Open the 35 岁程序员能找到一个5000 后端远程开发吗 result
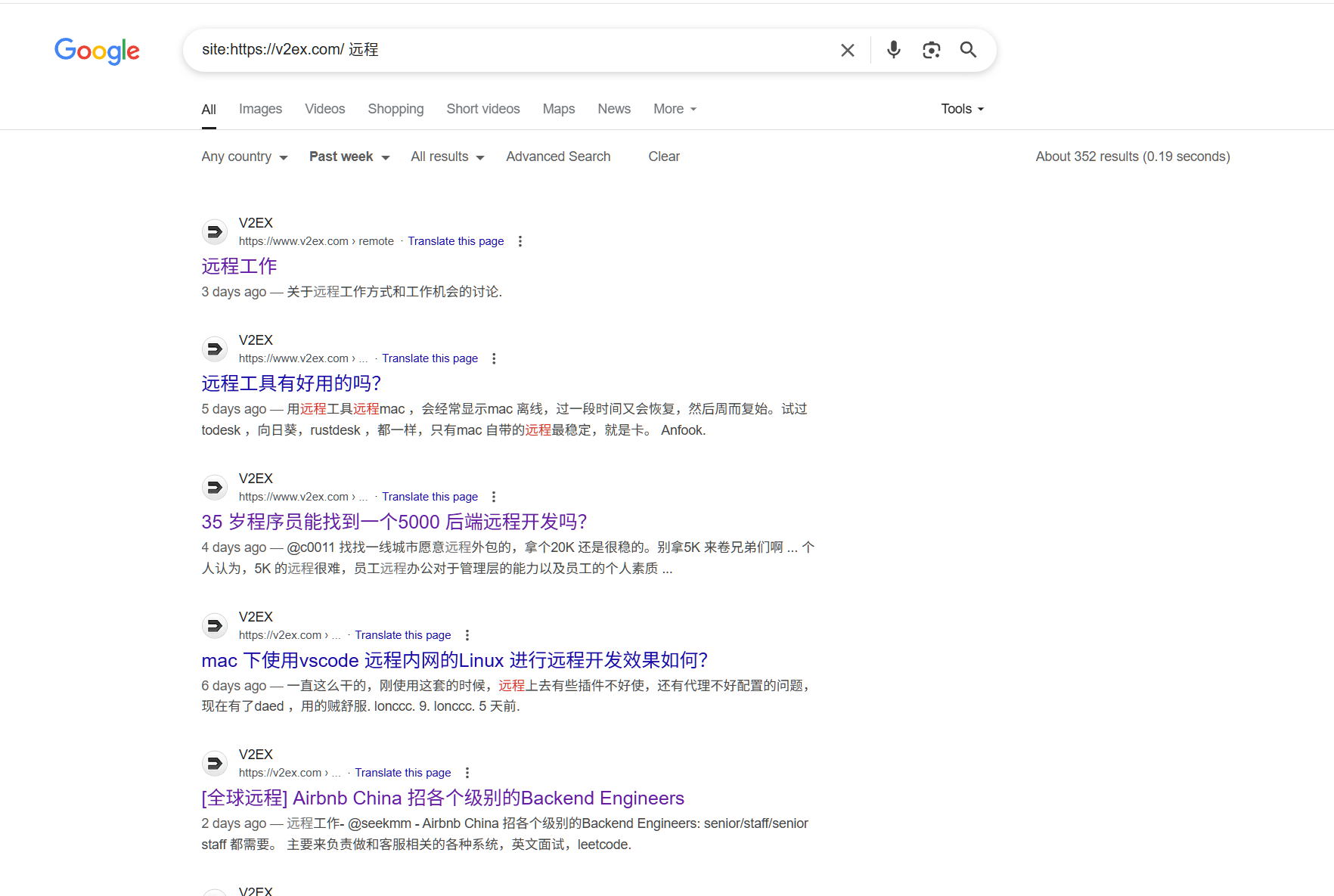1334x896 pixels. [394, 522]
